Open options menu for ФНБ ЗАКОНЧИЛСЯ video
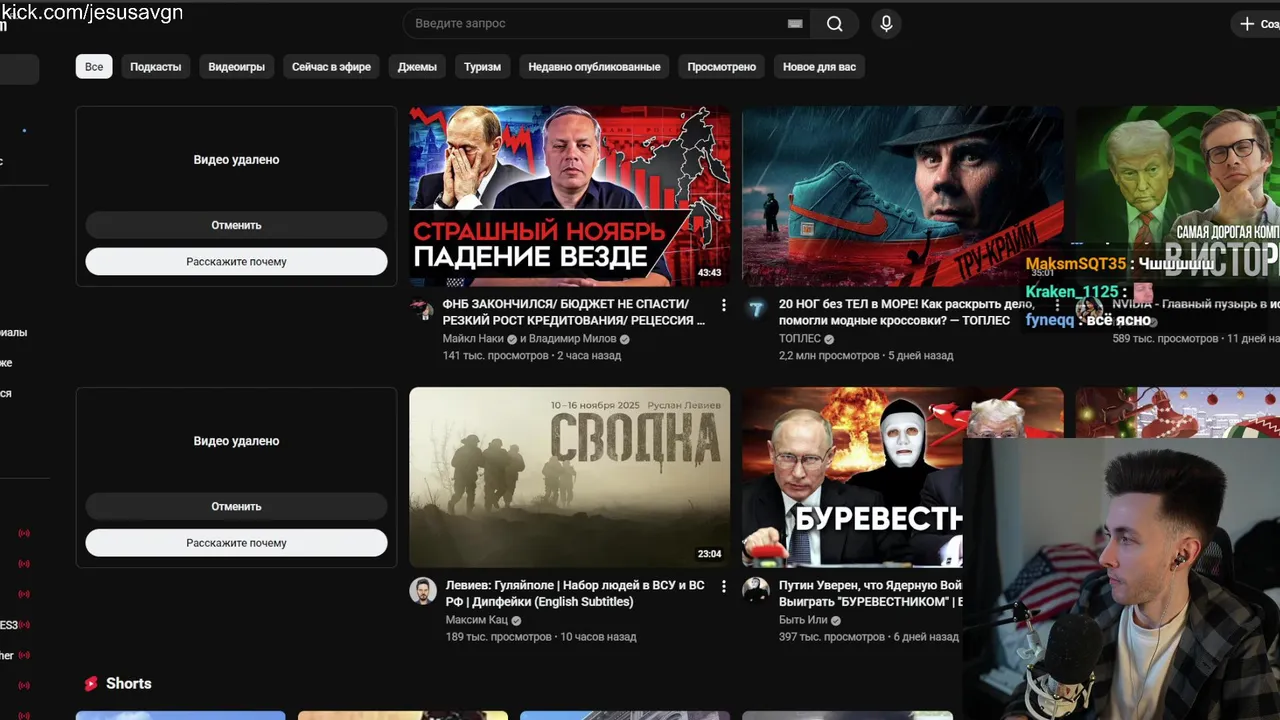The height and width of the screenshot is (720, 1280). [723, 304]
